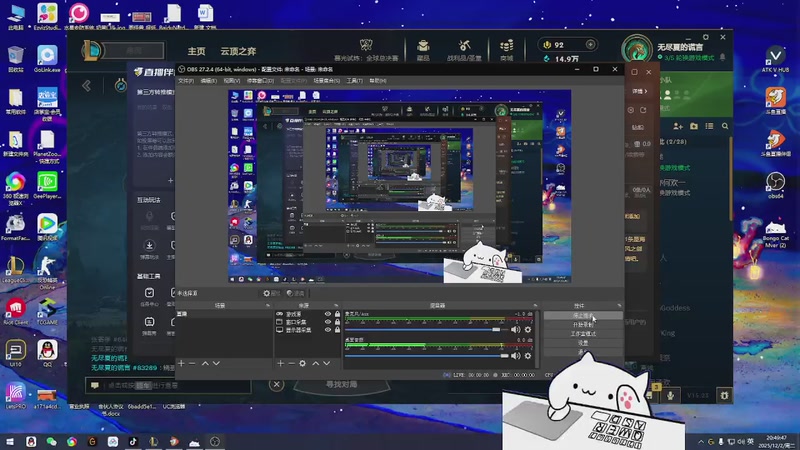Viewport: 800px width, 450px height.
Task: Move the source down in sources list
Action: (327, 363)
